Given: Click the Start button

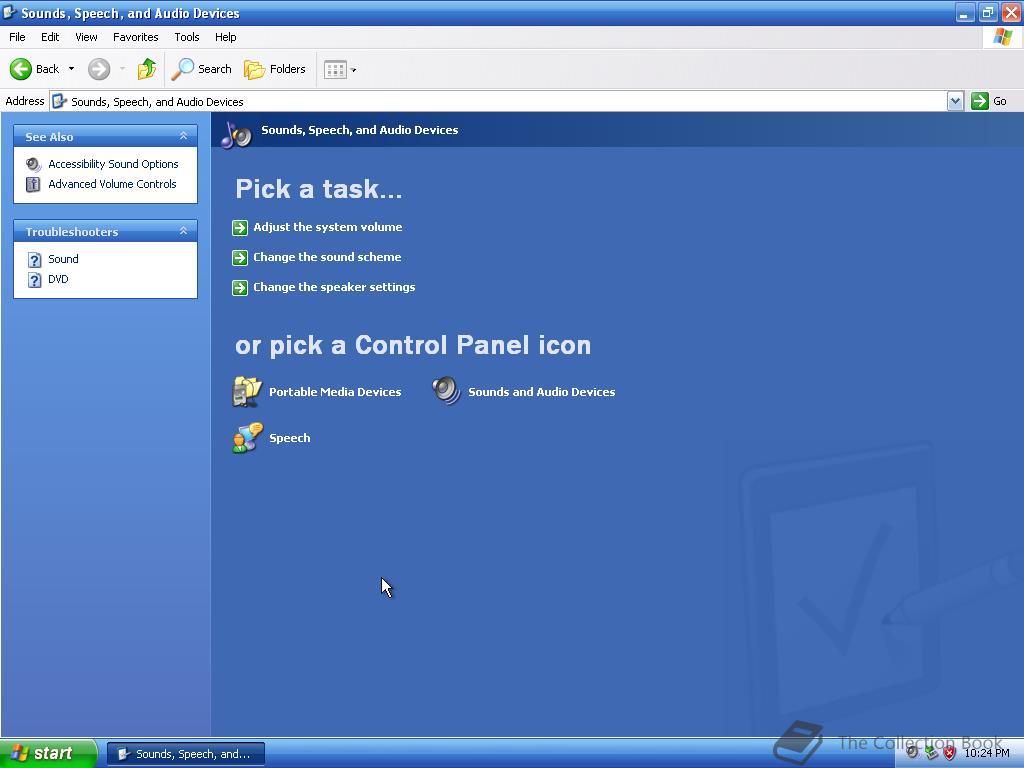Looking at the screenshot, I should [x=48, y=754].
